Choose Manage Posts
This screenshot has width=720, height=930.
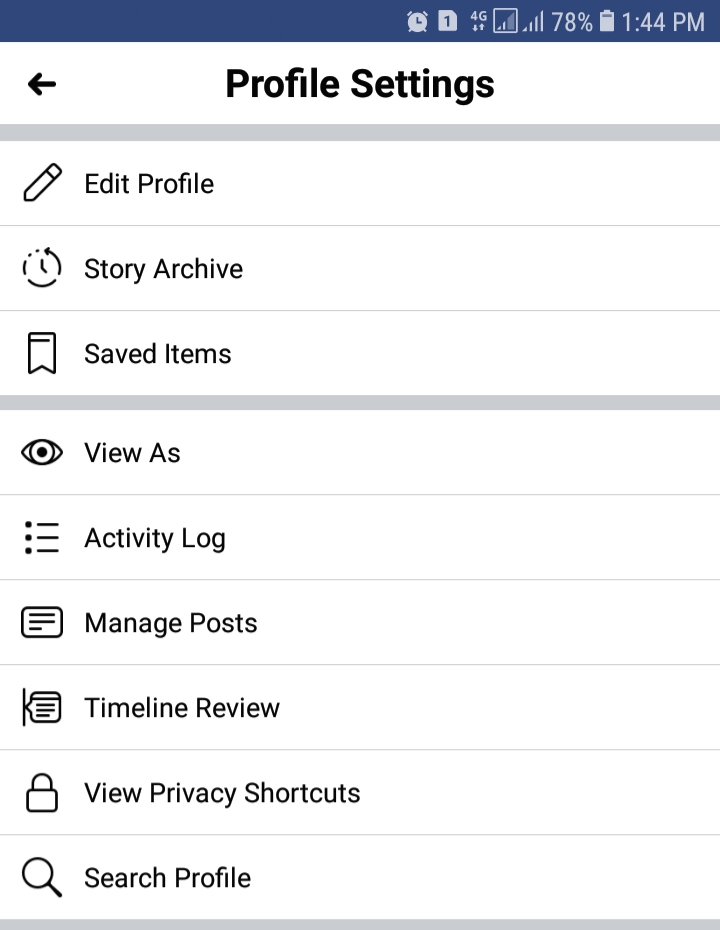[171, 623]
